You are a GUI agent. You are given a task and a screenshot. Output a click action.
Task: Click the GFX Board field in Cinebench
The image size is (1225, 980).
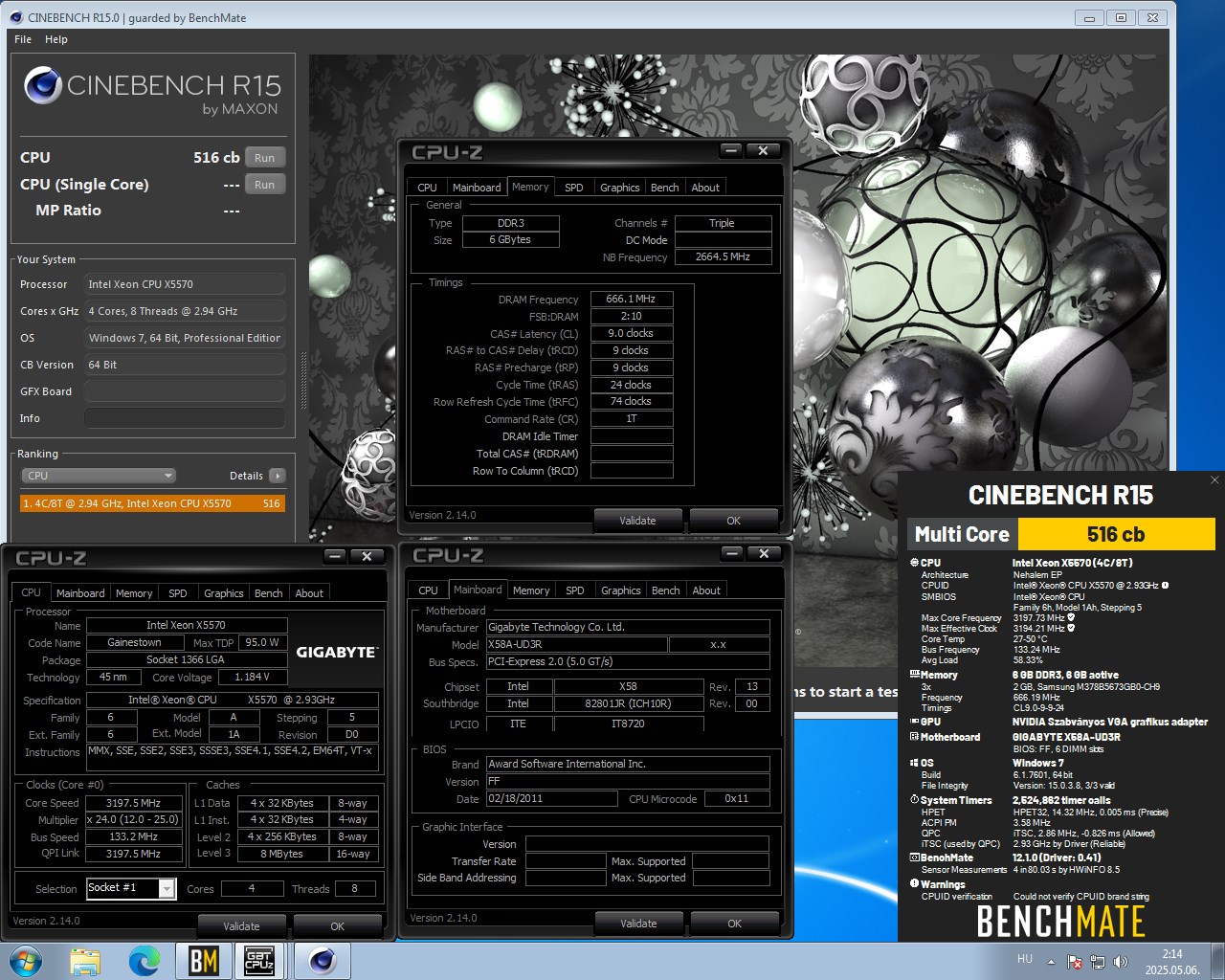[185, 391]
